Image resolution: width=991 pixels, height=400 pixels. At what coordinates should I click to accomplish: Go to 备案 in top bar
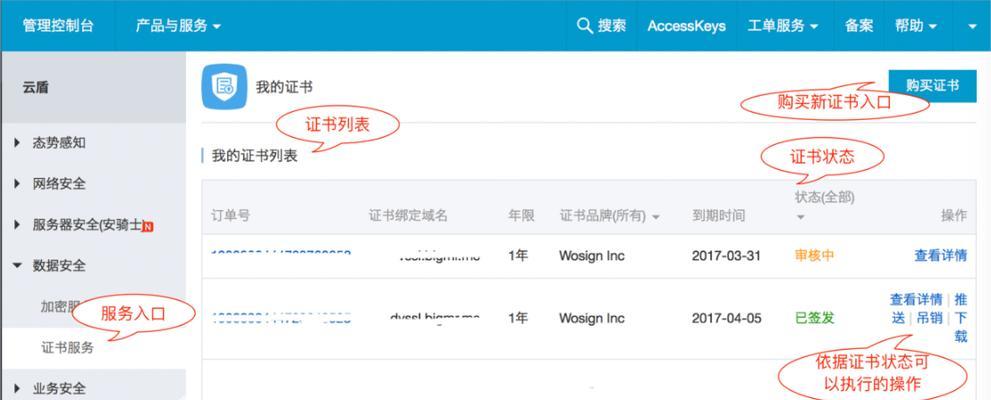(x=859, y=25)
